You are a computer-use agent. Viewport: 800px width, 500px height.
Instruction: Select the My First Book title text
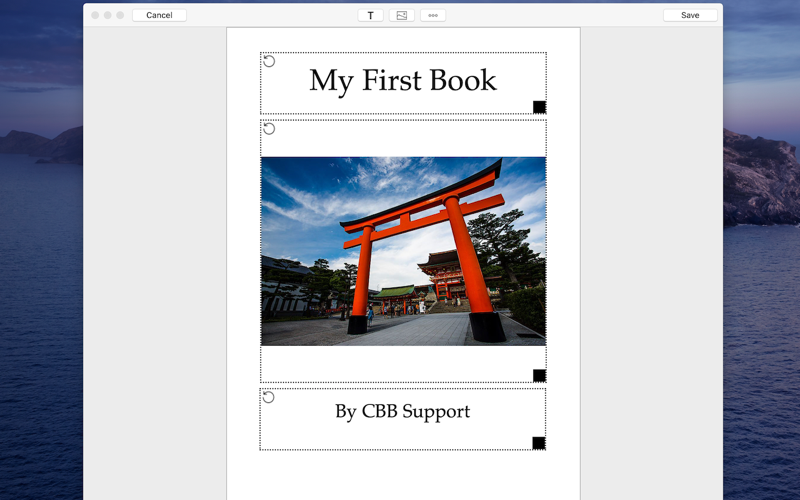(x=403, y=81)
